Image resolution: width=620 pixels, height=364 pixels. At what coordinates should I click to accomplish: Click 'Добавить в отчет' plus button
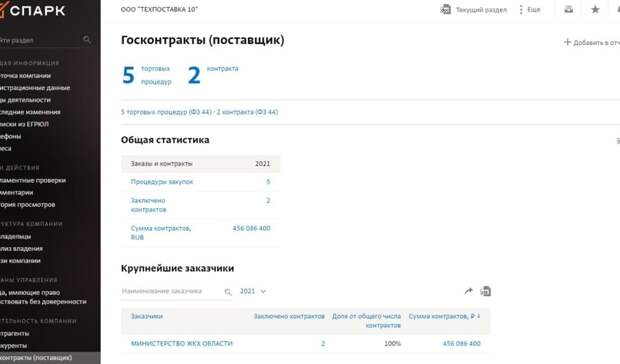tap(592, 42)
